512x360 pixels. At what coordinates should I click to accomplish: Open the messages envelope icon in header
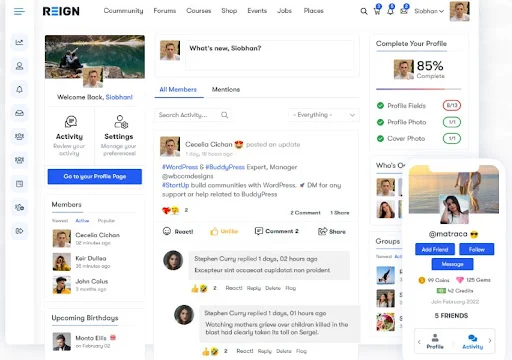[404, 11]
